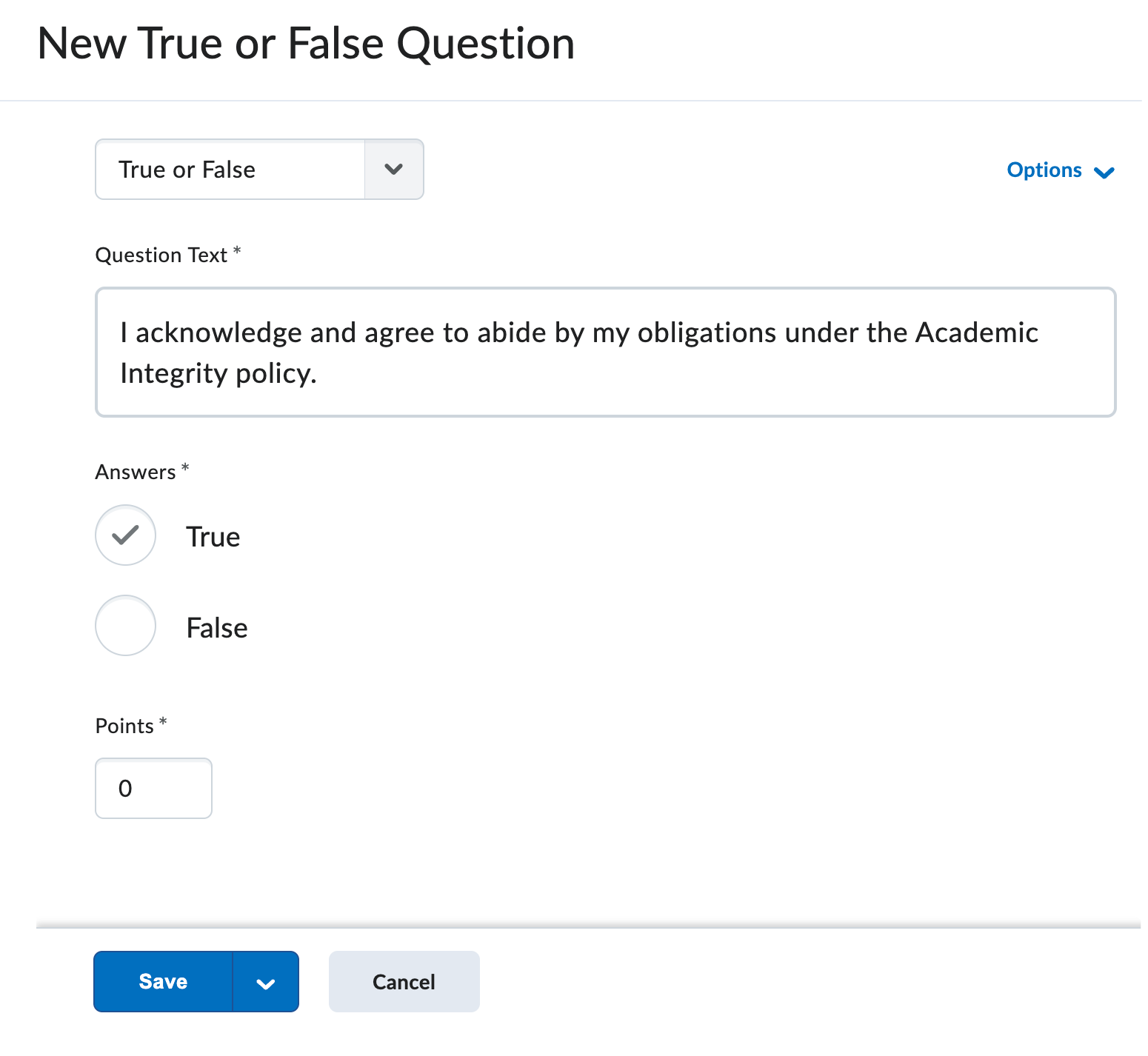
Task: Choose the True answer text label
Action: [x=213, y=537]
